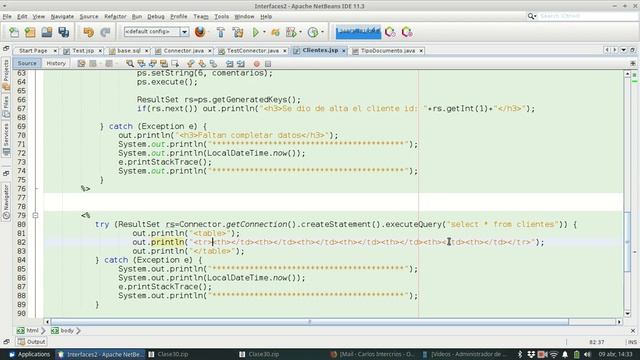
Task: Switch to History view button
Action: (56, 63)
